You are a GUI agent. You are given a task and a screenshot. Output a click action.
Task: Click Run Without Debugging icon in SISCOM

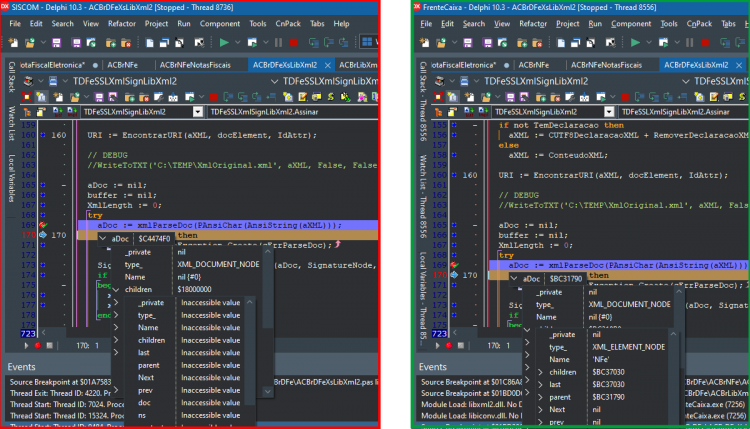coord(252,43)
